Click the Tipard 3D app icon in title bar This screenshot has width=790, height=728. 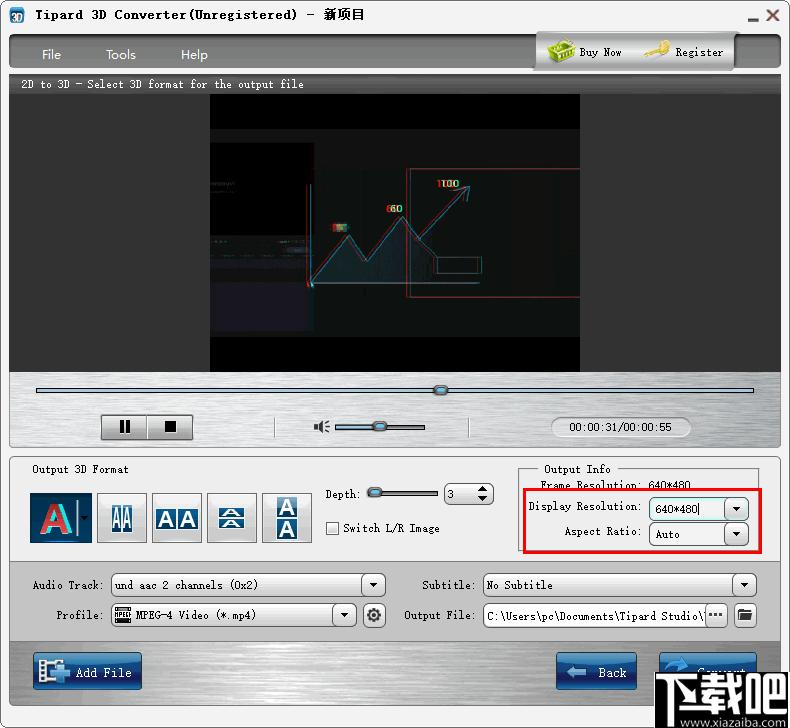(x=17, y=15)
